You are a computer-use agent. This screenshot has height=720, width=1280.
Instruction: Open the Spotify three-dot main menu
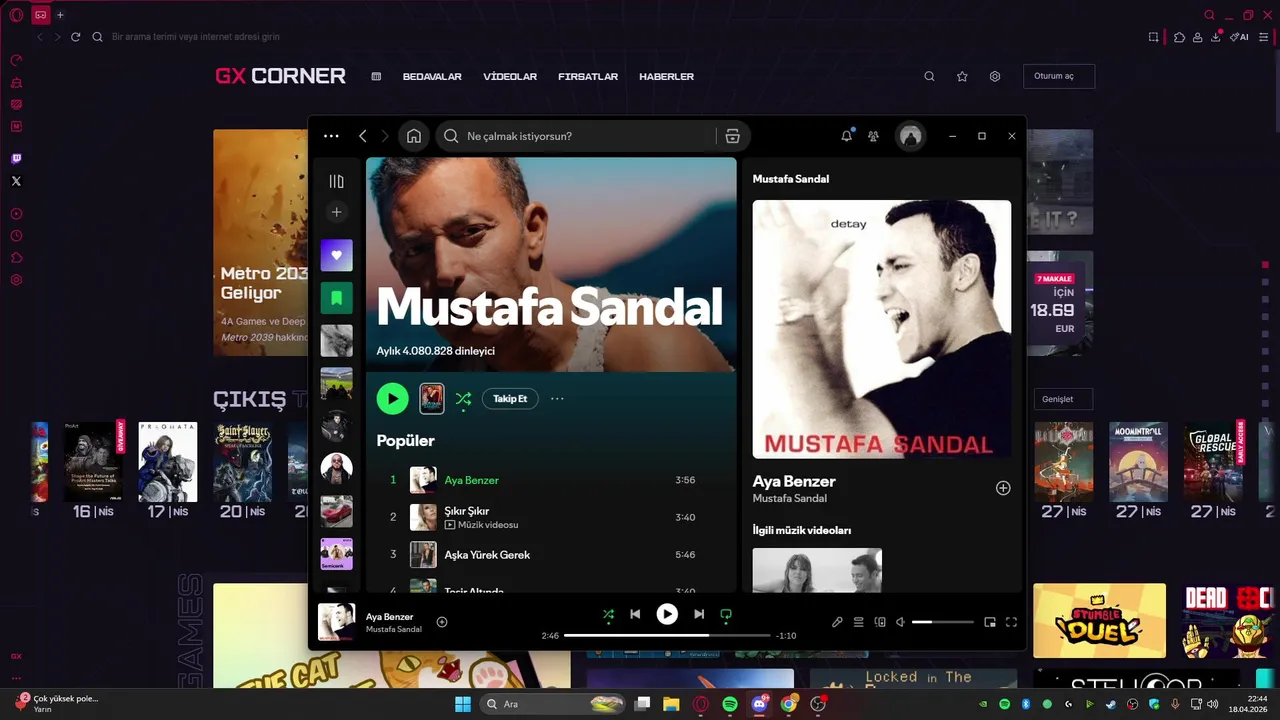pyautogui.click(x=331, y=136)
